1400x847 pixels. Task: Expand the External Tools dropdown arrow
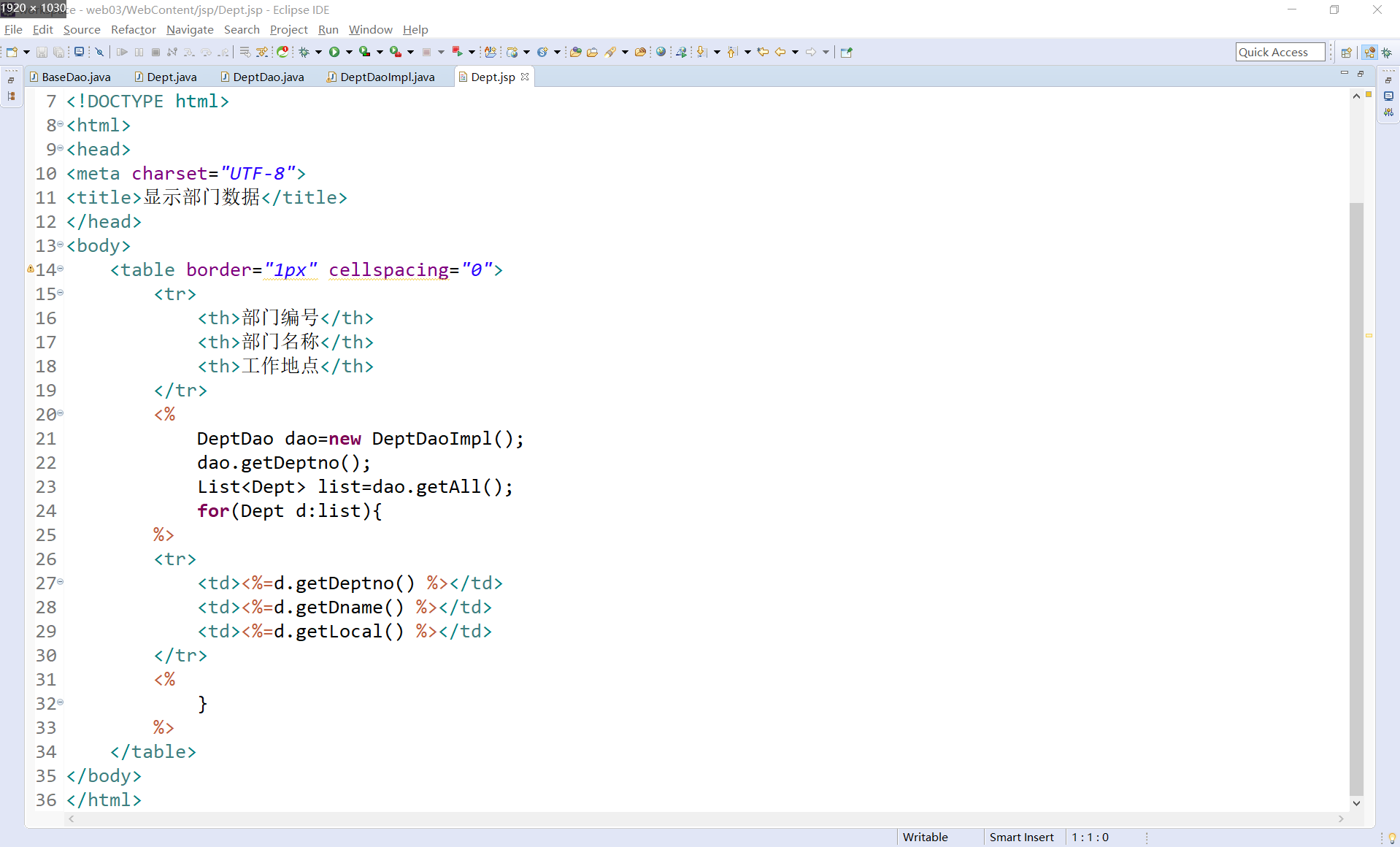point(410,52)
